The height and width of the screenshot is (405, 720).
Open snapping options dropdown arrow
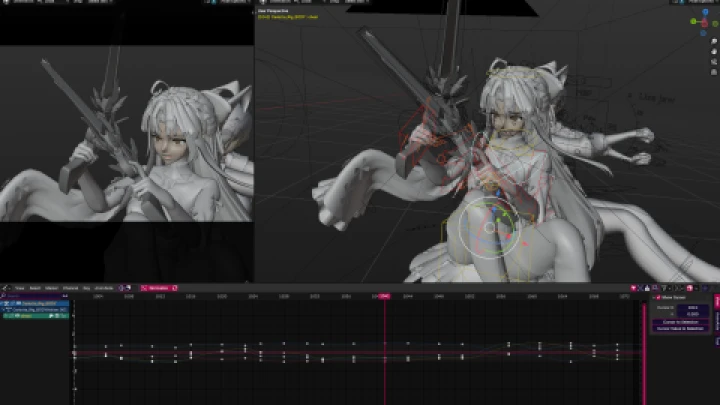coord(696,288)
